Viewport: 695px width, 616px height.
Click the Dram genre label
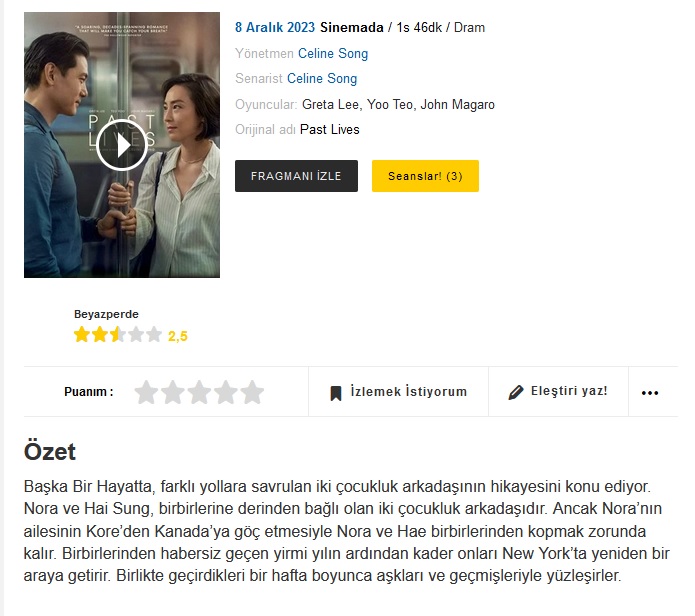[469, 27]
